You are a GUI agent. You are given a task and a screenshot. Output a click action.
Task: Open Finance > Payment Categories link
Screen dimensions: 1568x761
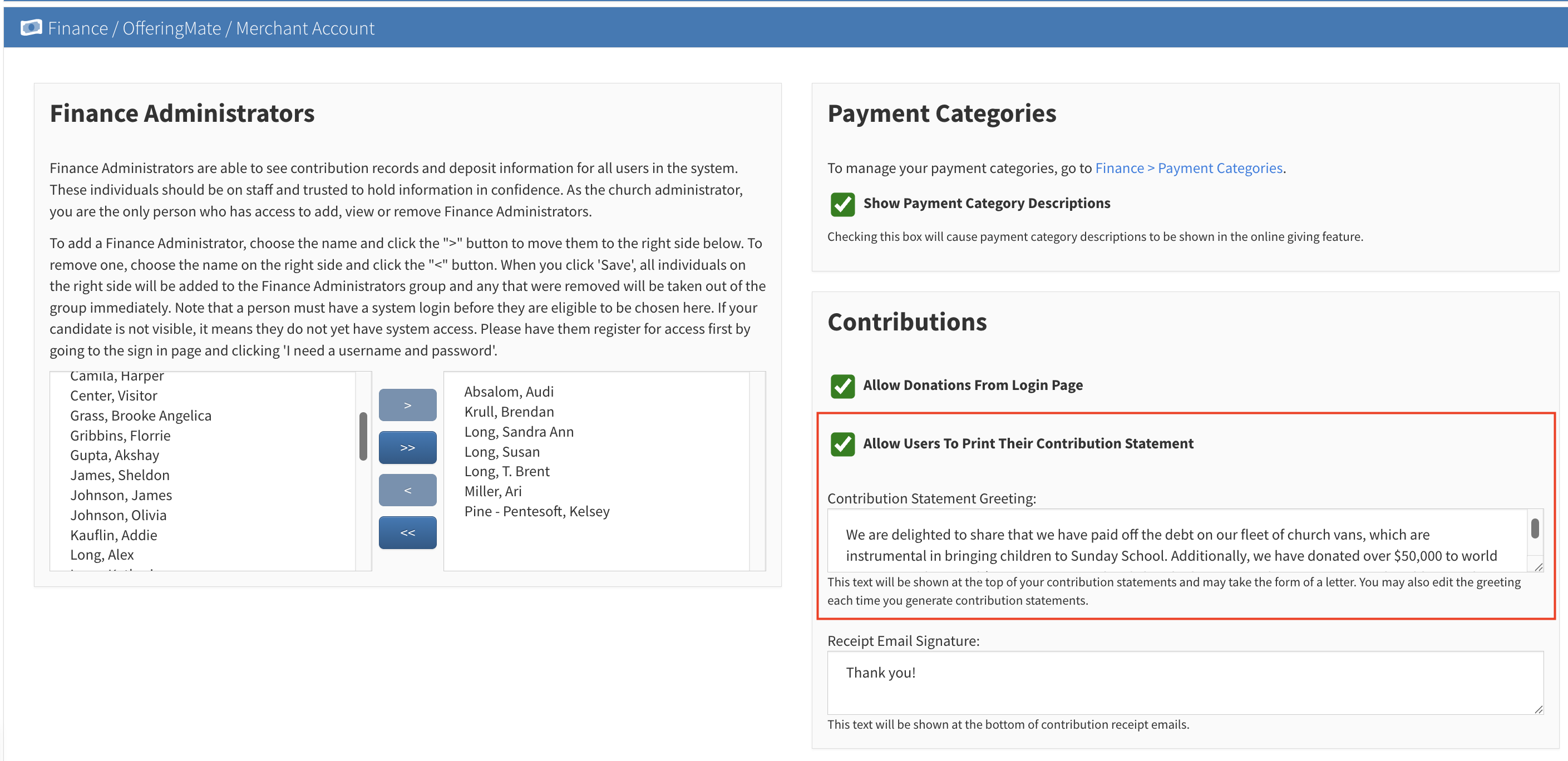point(1188,169)
